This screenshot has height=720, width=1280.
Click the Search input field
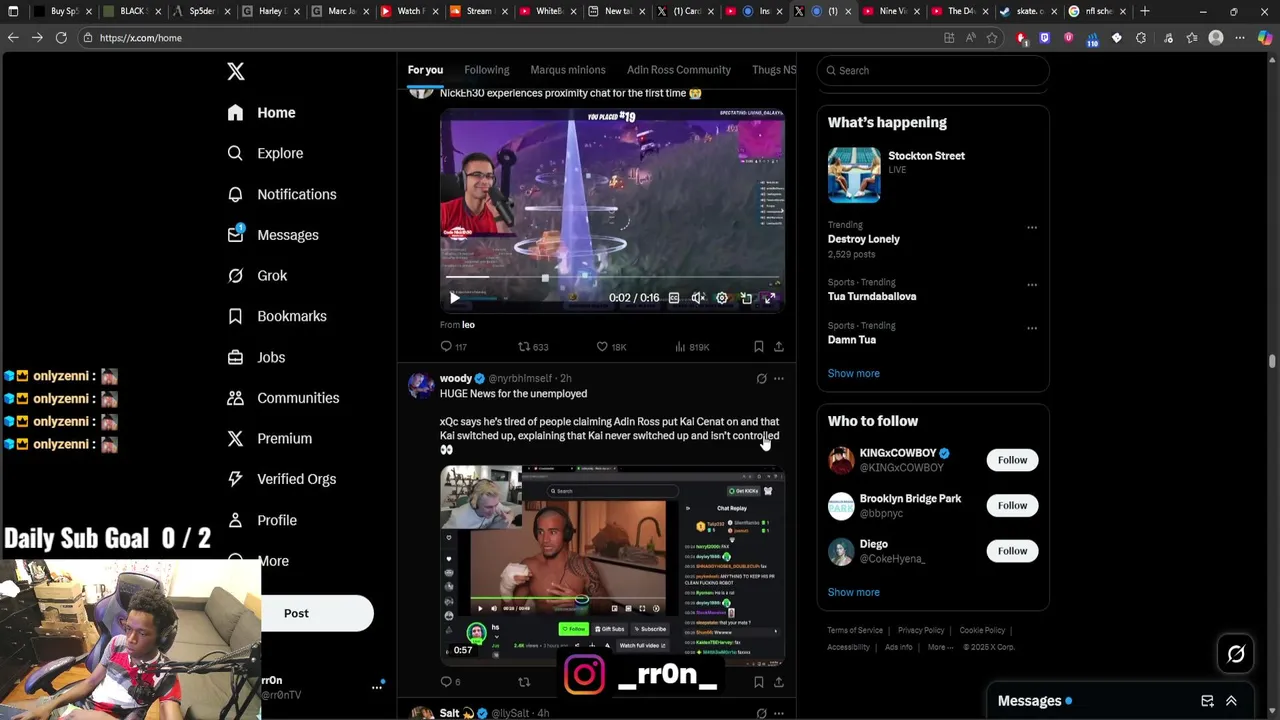pos(933,70)
